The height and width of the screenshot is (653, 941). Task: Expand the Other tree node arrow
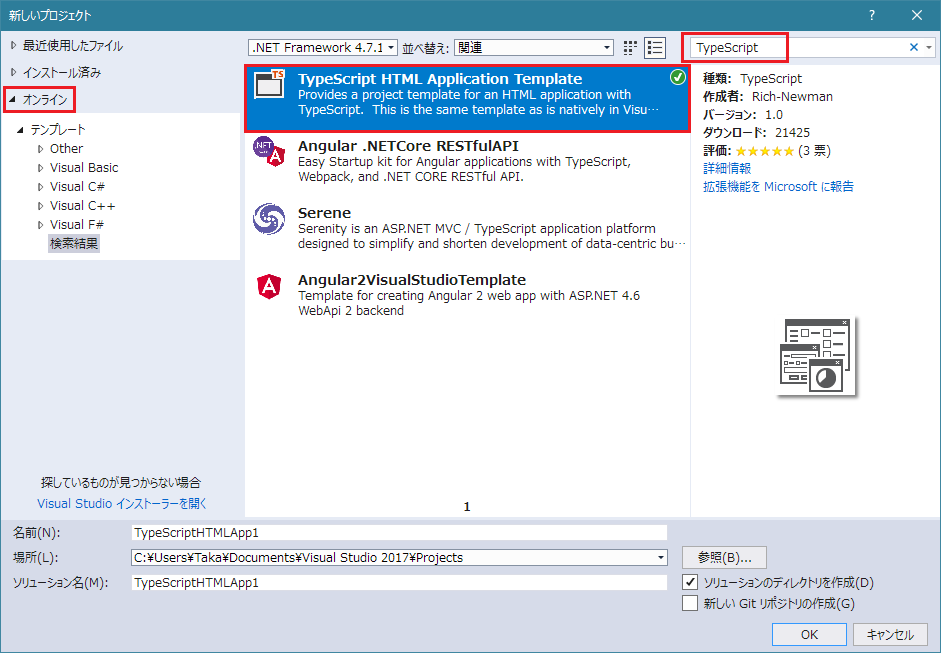[41, 149]
